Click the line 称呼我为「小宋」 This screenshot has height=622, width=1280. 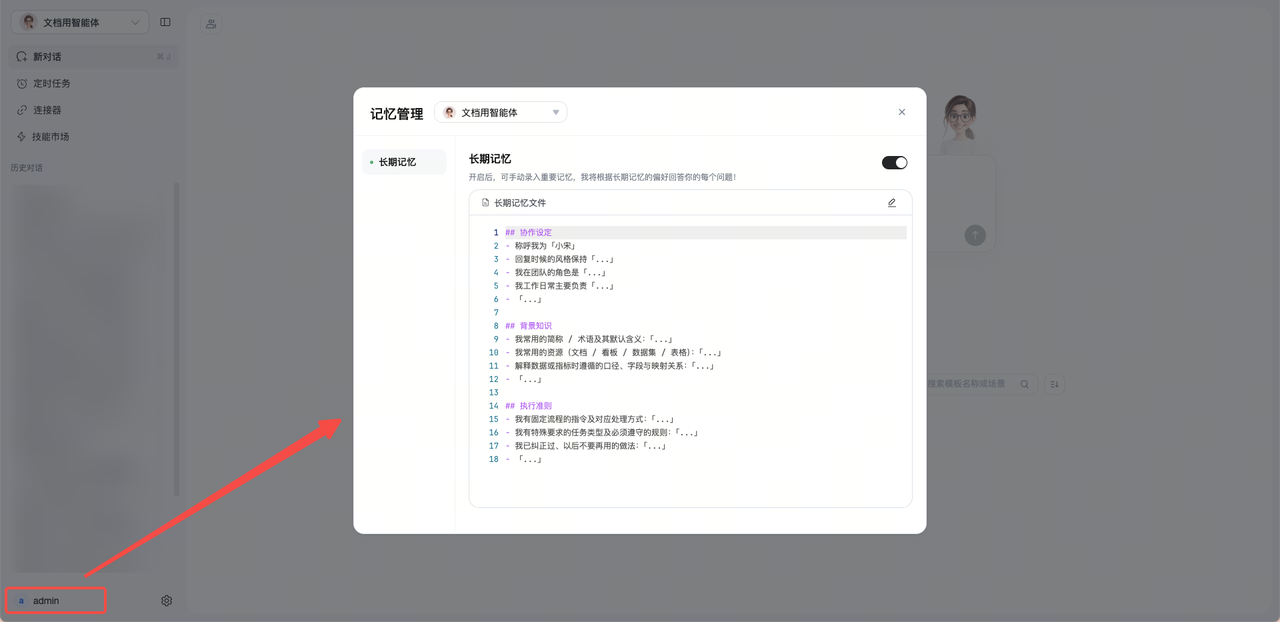click(540, 246)
